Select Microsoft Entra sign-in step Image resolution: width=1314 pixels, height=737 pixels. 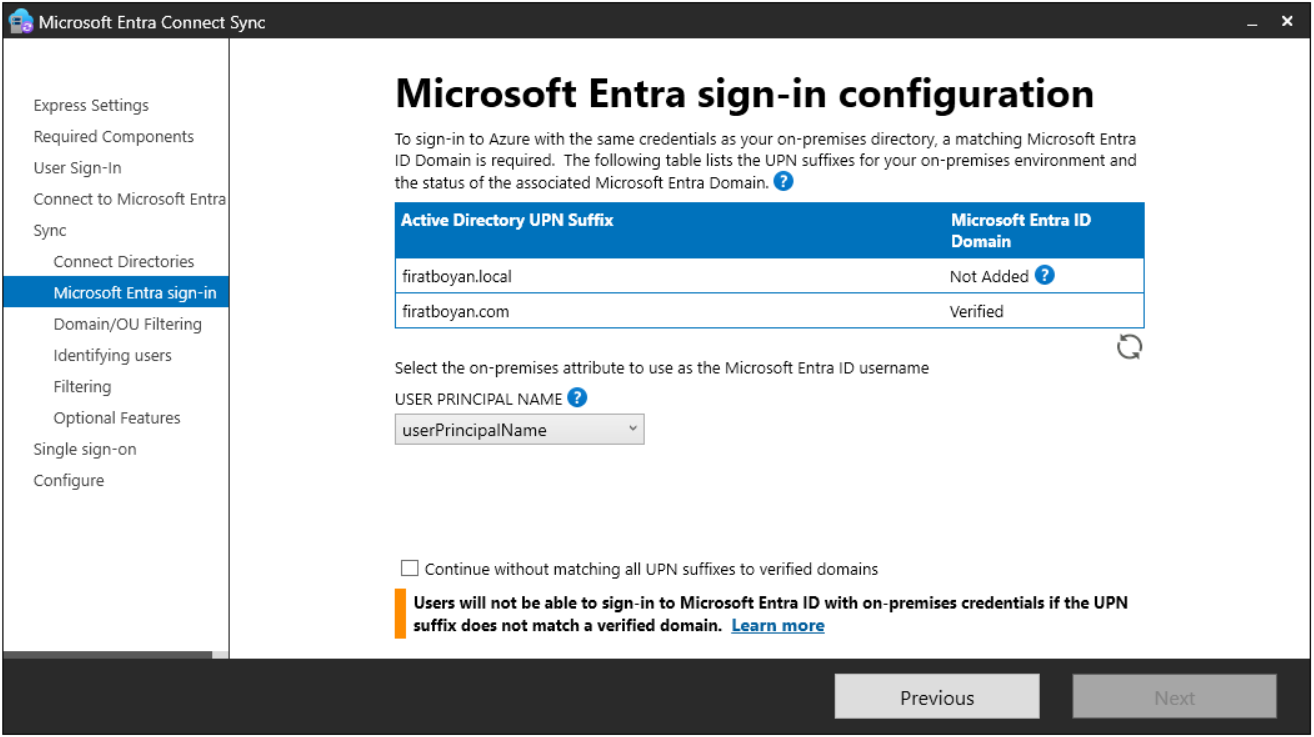(x=116, y=293)
